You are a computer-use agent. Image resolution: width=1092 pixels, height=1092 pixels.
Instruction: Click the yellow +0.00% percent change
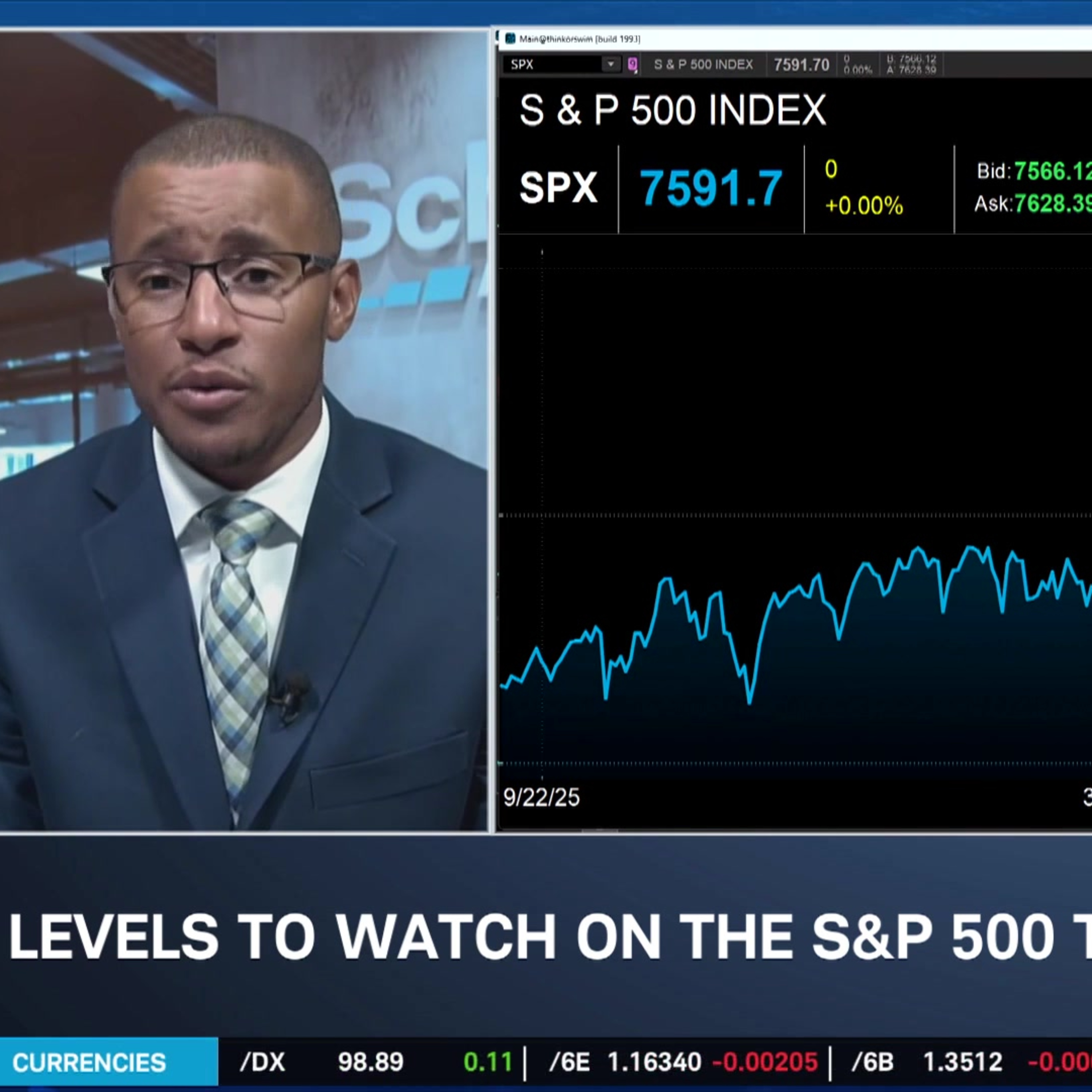click(x=864, y=206)
